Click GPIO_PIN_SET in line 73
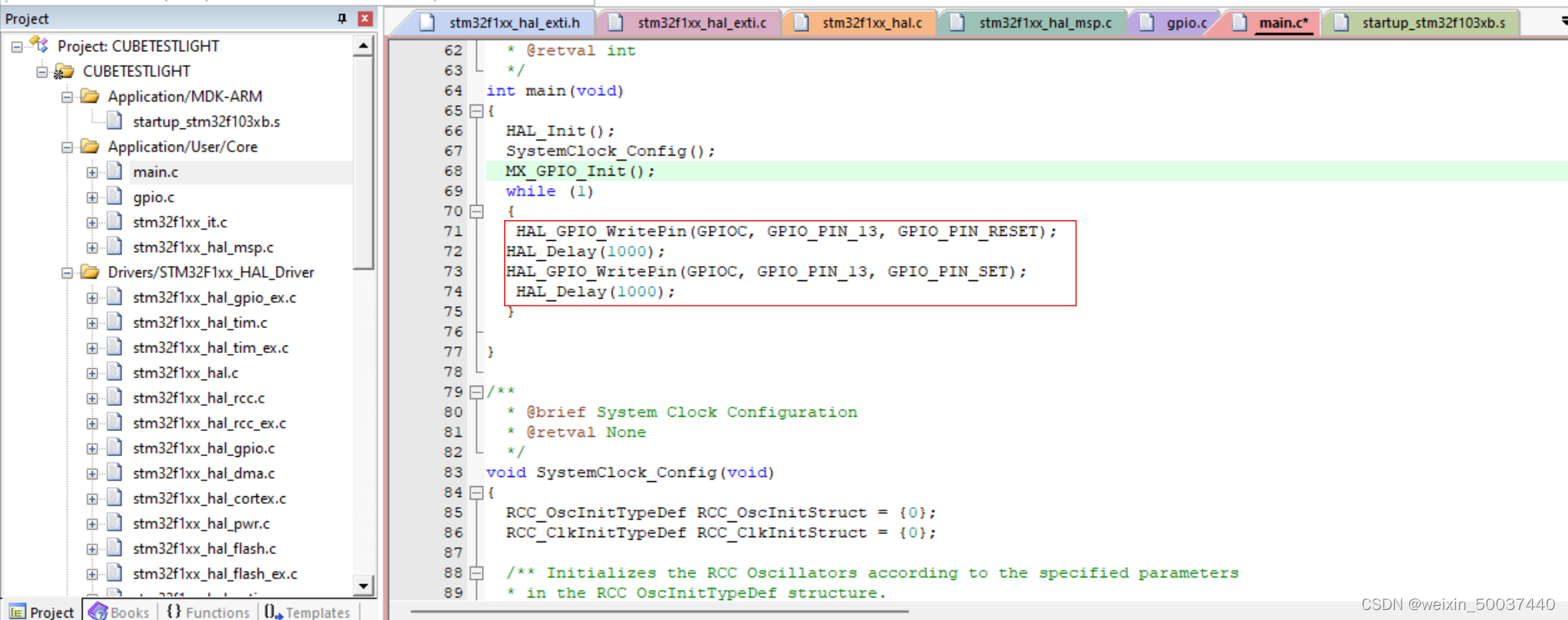1568x620 pixels. point(947,271)
